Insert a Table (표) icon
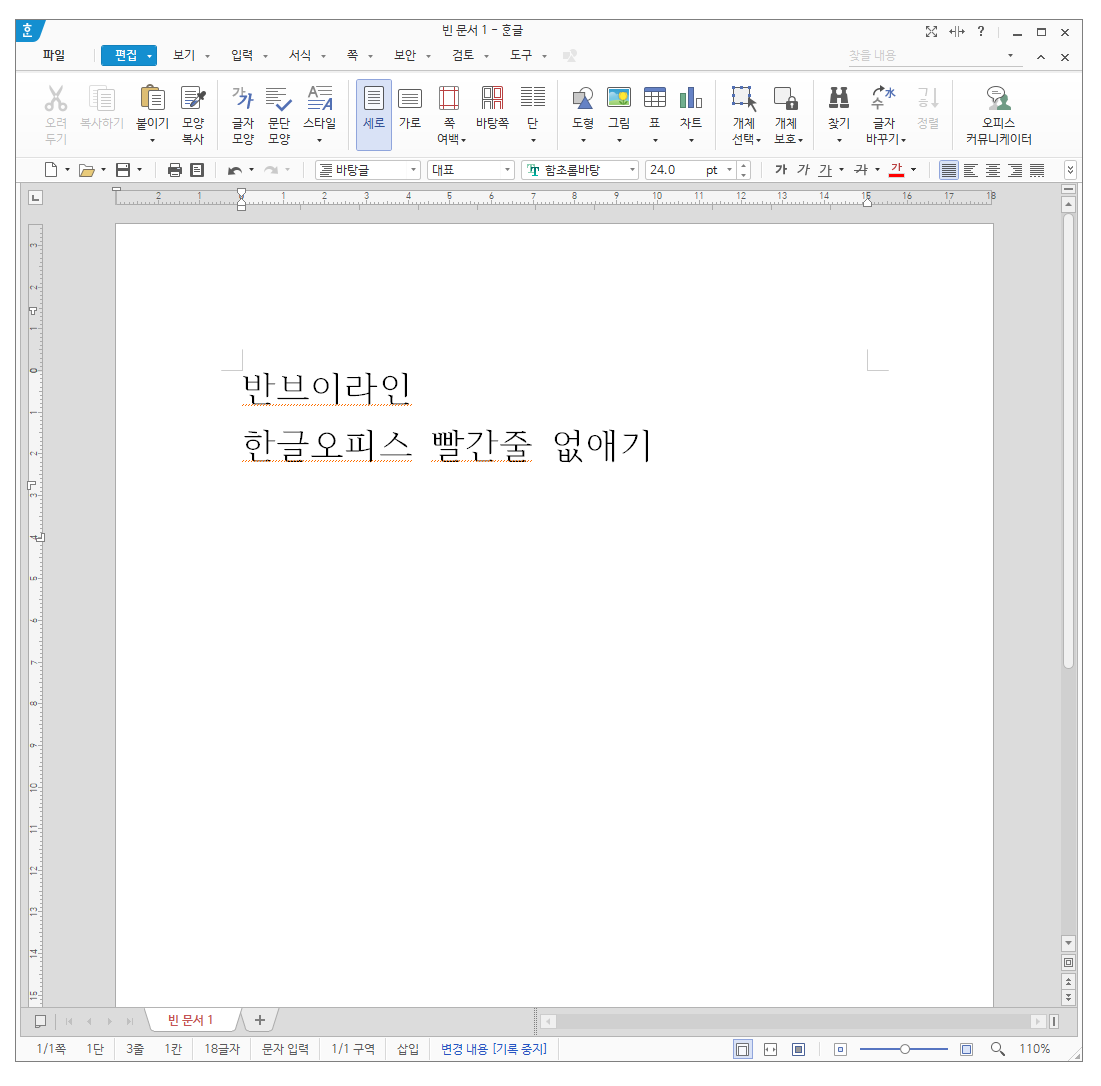Viewport: 1101px width, 1086px height. (x=654, y=99)
